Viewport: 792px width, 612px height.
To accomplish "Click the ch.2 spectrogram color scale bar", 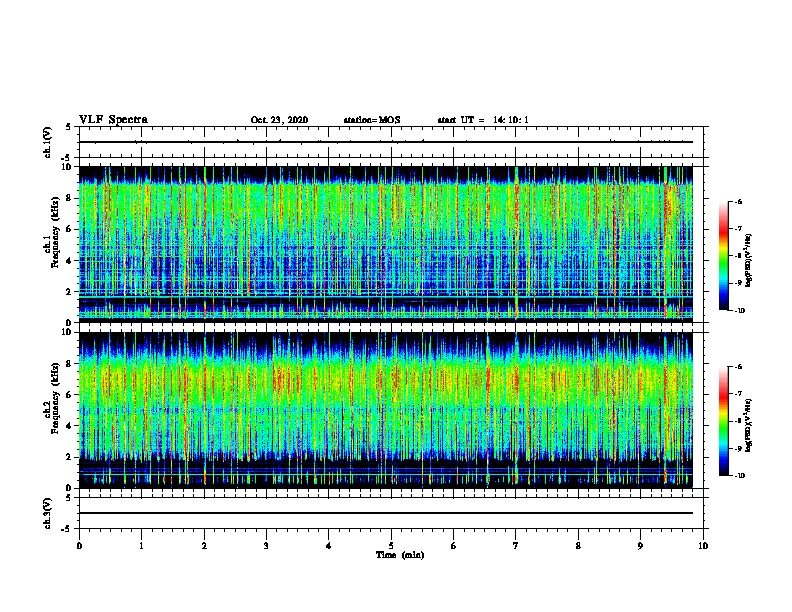I will (x=723, y=421).
